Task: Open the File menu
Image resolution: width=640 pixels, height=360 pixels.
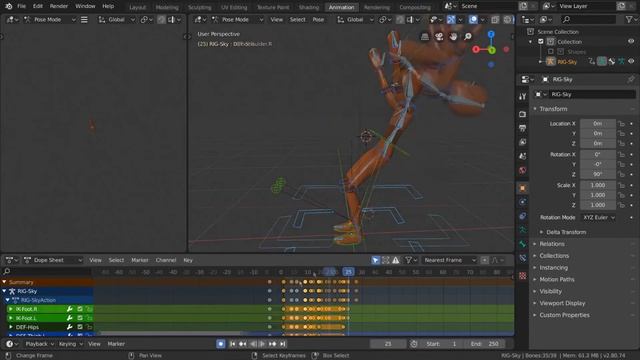Action: tap(21, 6)
